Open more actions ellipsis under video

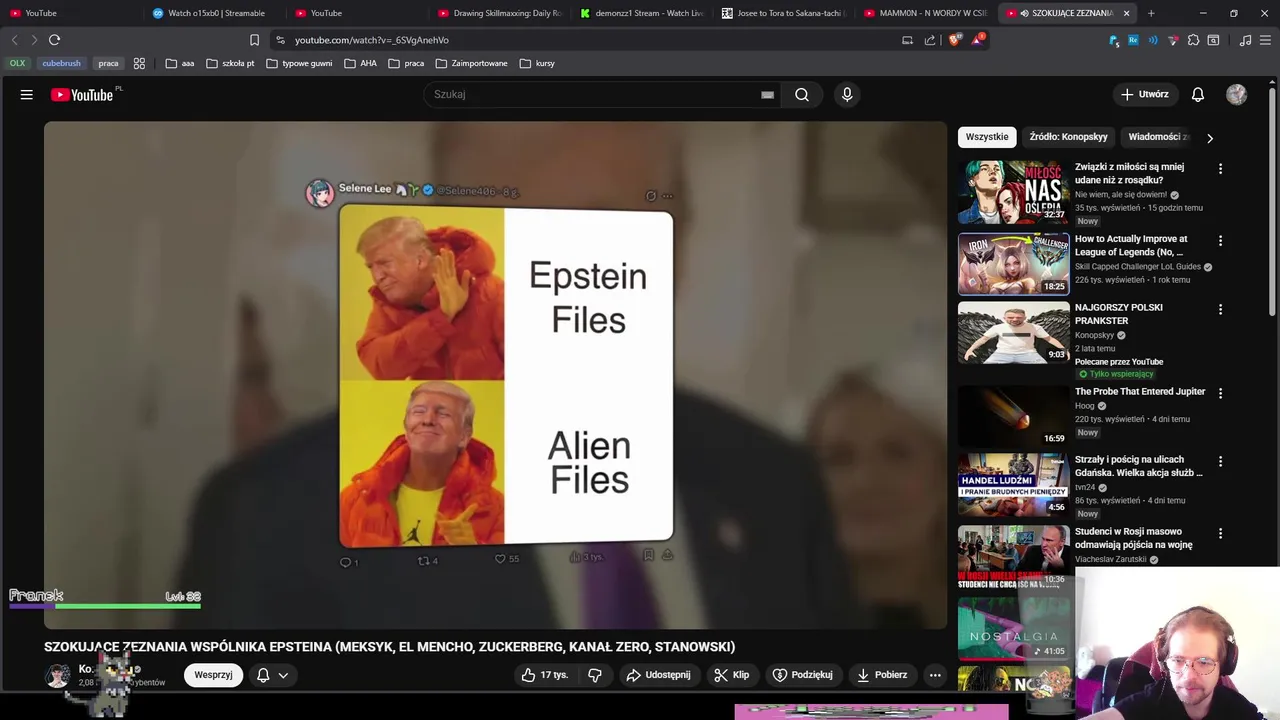[935, 675]
